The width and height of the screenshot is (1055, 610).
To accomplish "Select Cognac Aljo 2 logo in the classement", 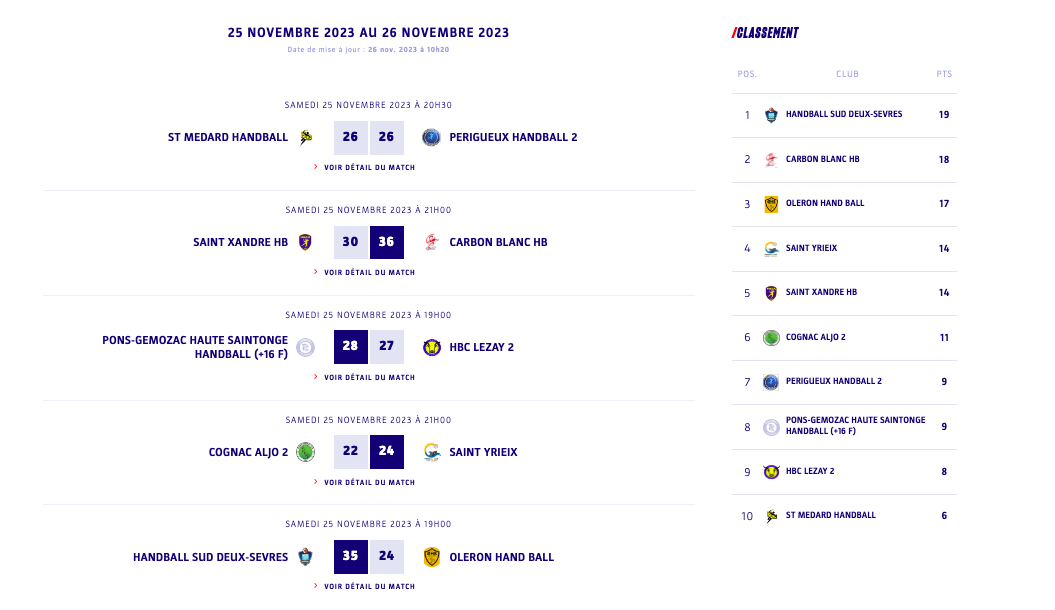I will tap(771, 338).
